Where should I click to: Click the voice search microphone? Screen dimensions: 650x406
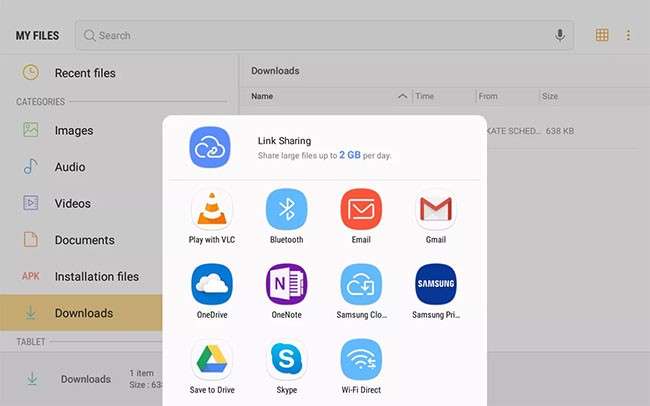[560, 36]
